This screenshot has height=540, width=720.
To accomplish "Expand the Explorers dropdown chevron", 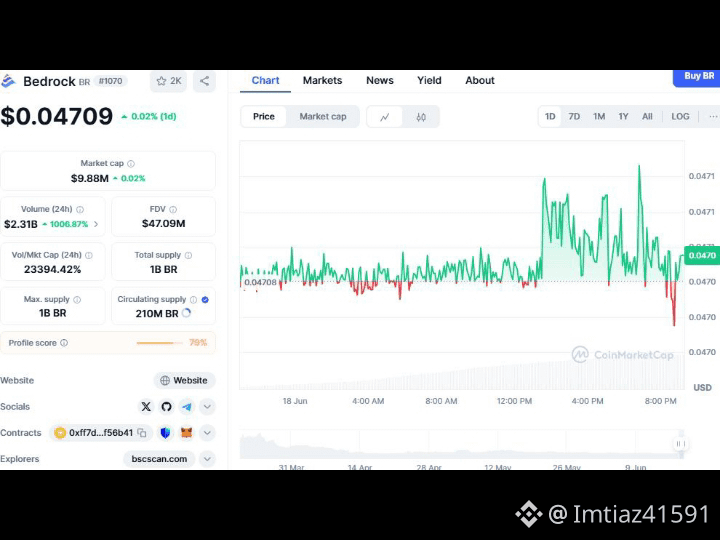I will pyautogui.click(x=207, y=459).
